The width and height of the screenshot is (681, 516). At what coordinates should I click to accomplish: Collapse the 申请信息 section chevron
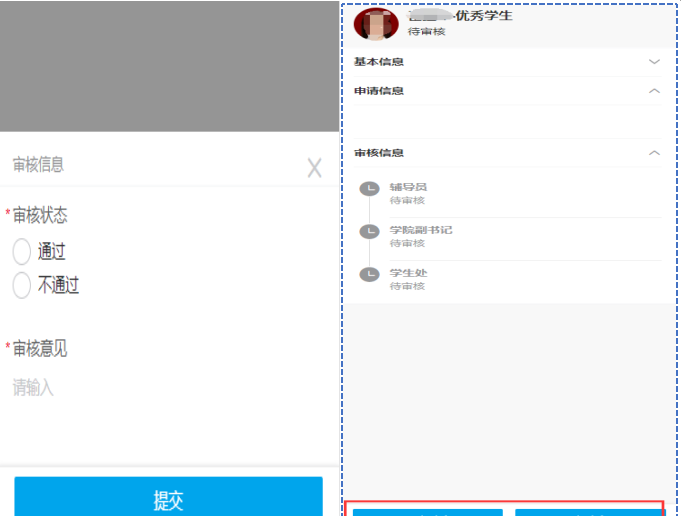[x=654, y=91]
